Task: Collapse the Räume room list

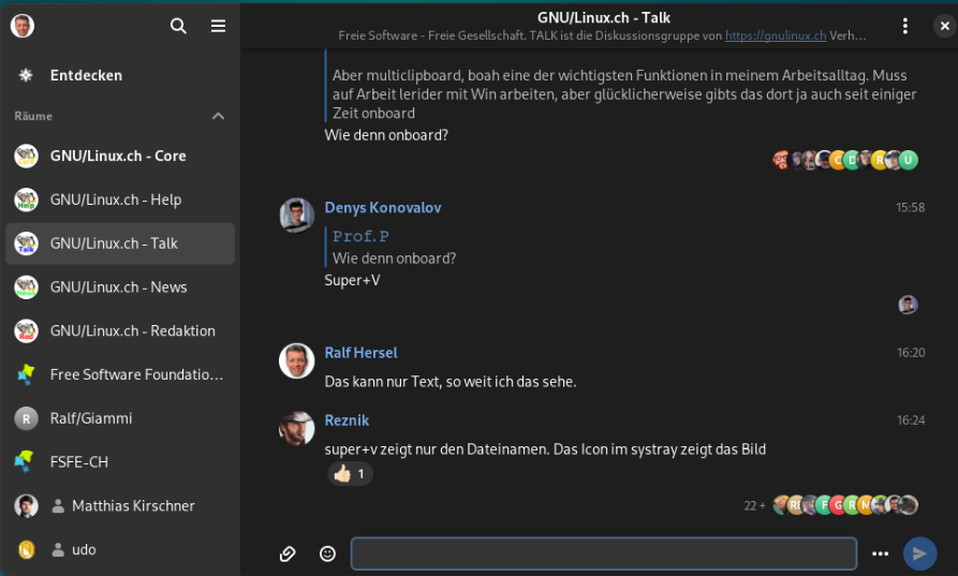Action: (218, 116)
